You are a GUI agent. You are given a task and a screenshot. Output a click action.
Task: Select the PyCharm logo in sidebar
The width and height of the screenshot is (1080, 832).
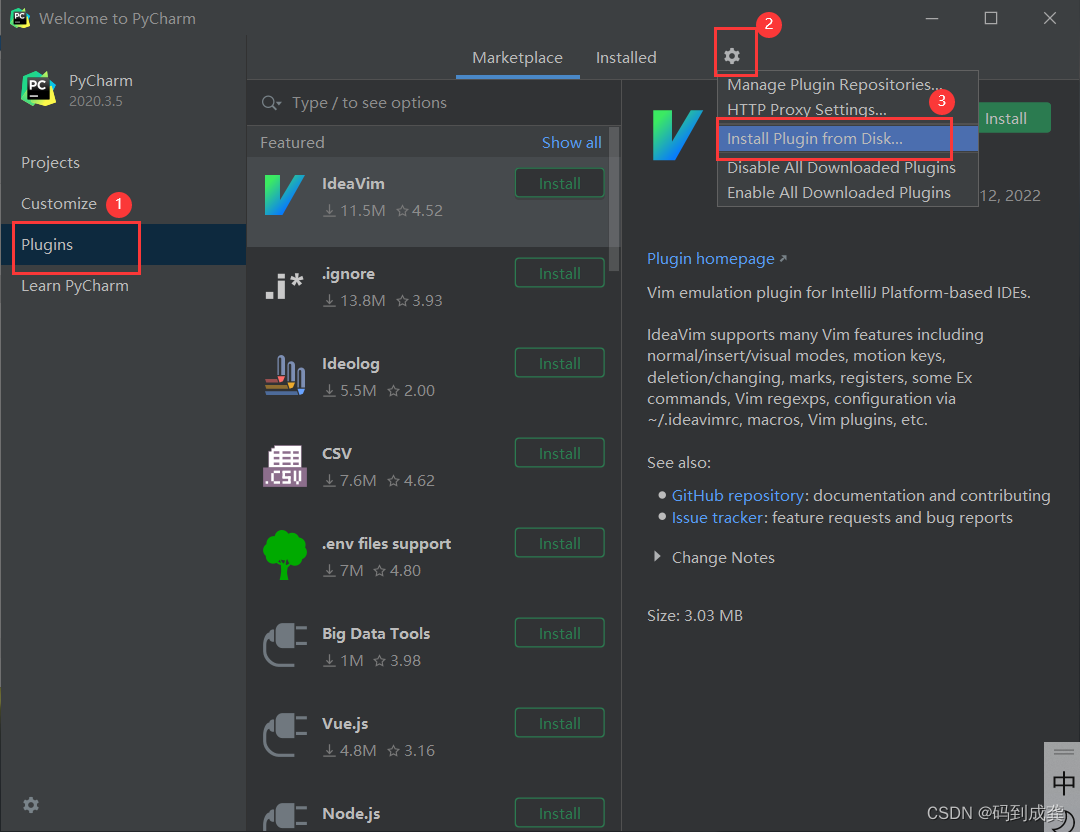click(38, 89)
